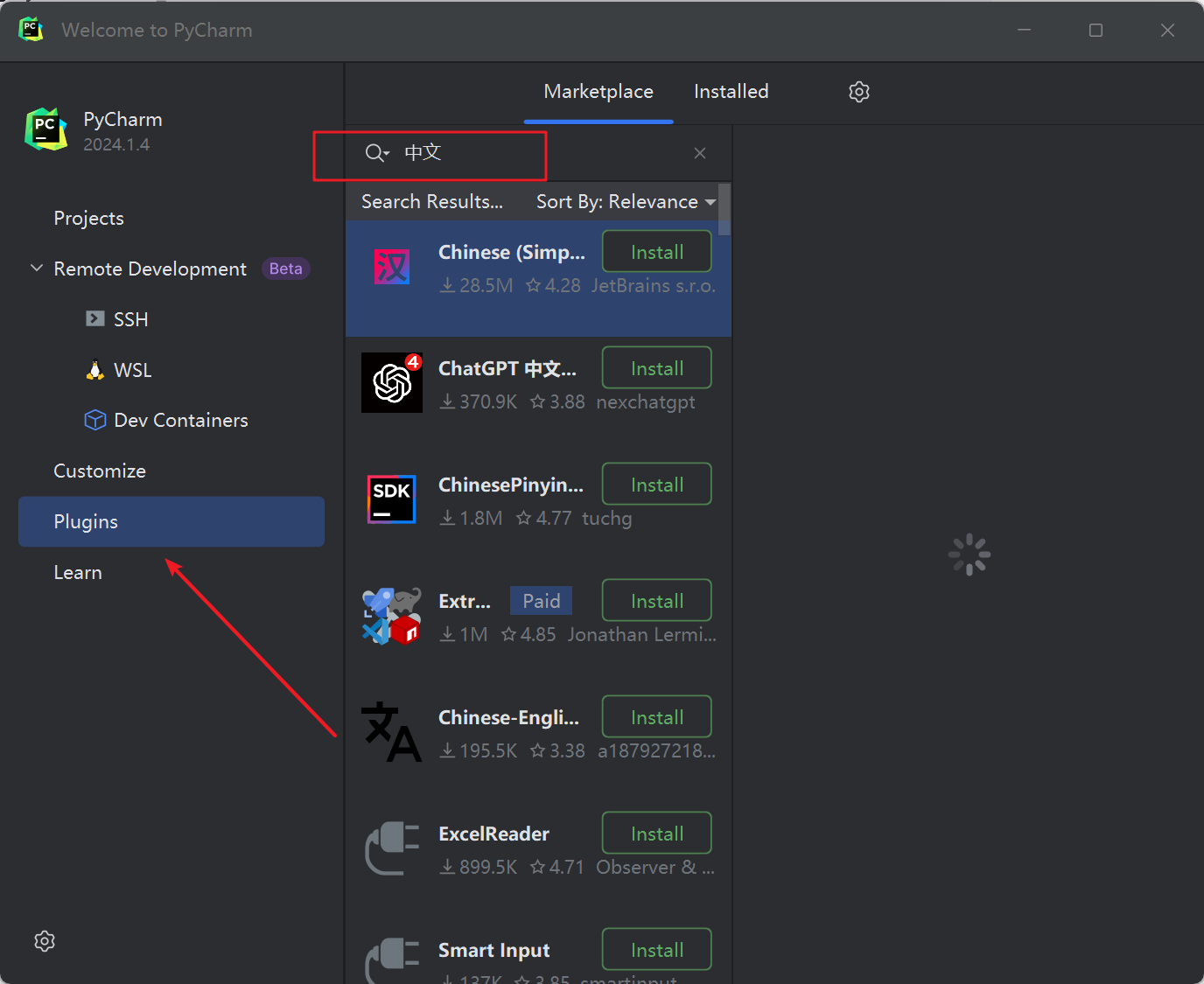The width and height of the screenshot is (1204, 984).
Task: Click the Beta badge beside Remote Development
Action: click(x=286, y=269)
